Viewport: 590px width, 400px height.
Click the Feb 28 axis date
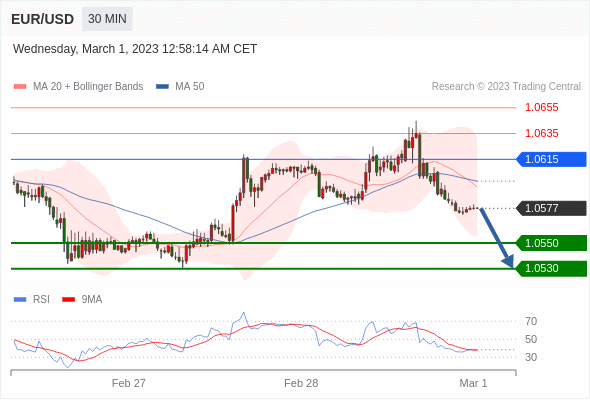click(x=301, y=383)
